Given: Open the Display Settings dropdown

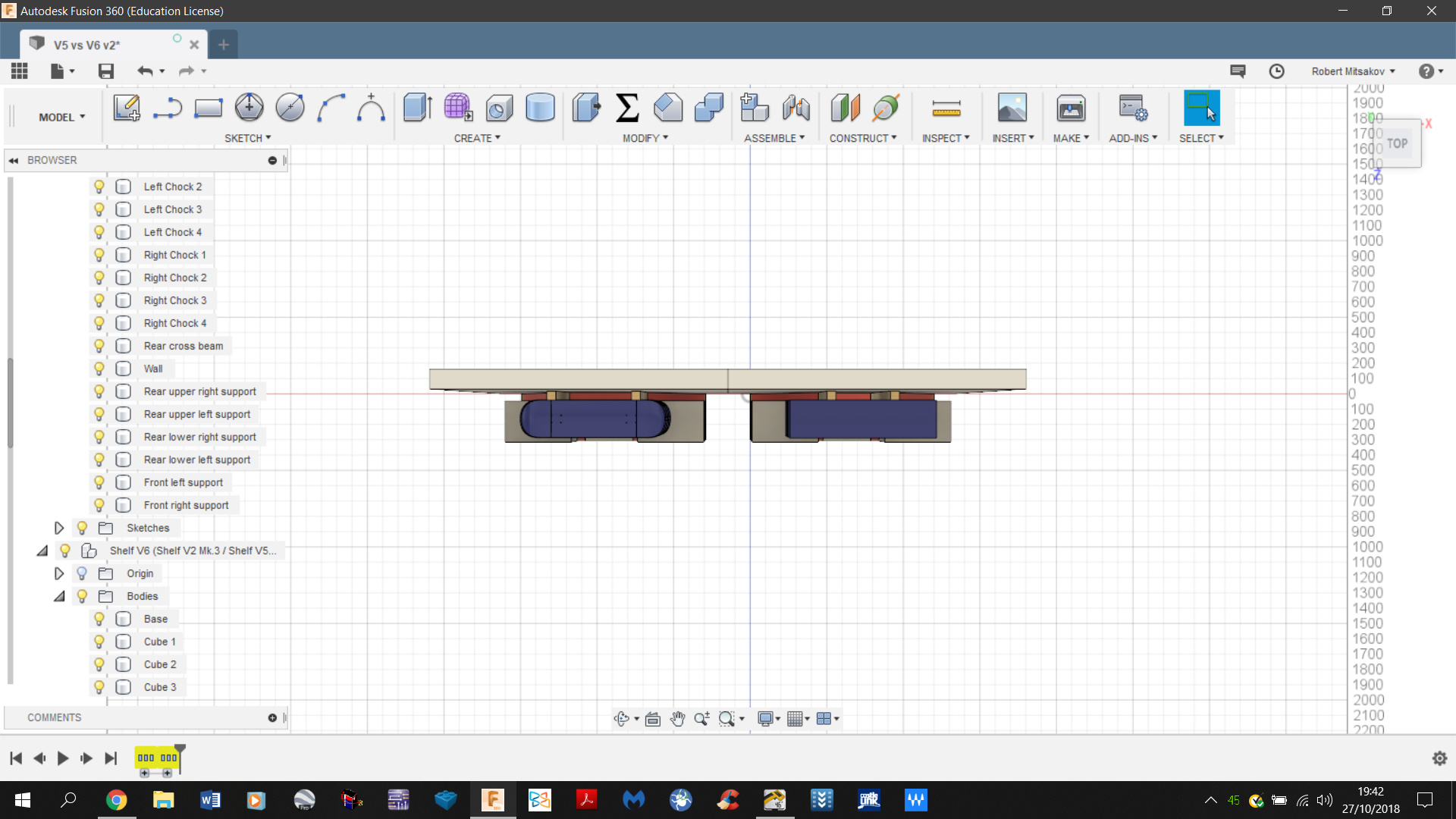Looking at the screenshot, I should click(x=769, y=719).
